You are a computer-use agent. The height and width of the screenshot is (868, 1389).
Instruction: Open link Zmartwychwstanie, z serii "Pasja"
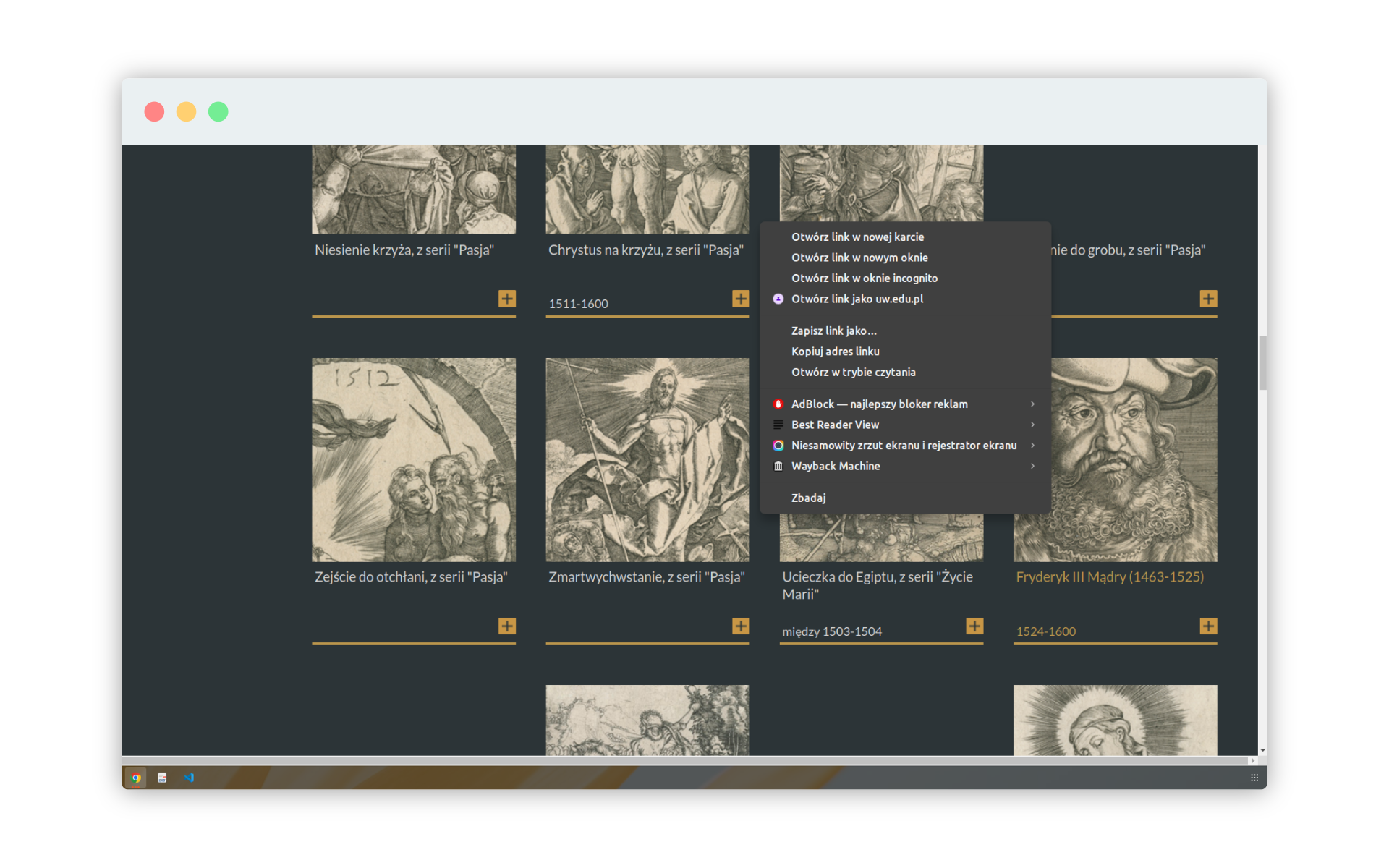coord(647,577)
